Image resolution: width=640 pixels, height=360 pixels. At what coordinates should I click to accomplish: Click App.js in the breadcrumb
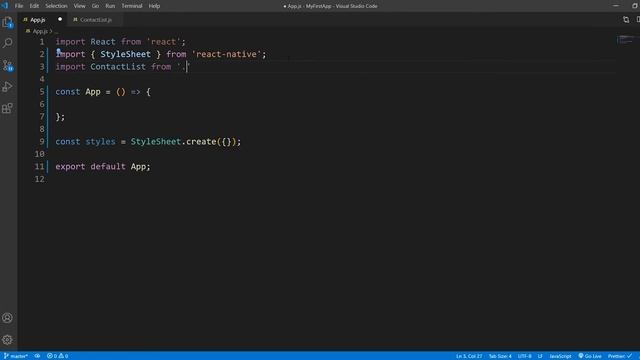[x=40, y=31]
